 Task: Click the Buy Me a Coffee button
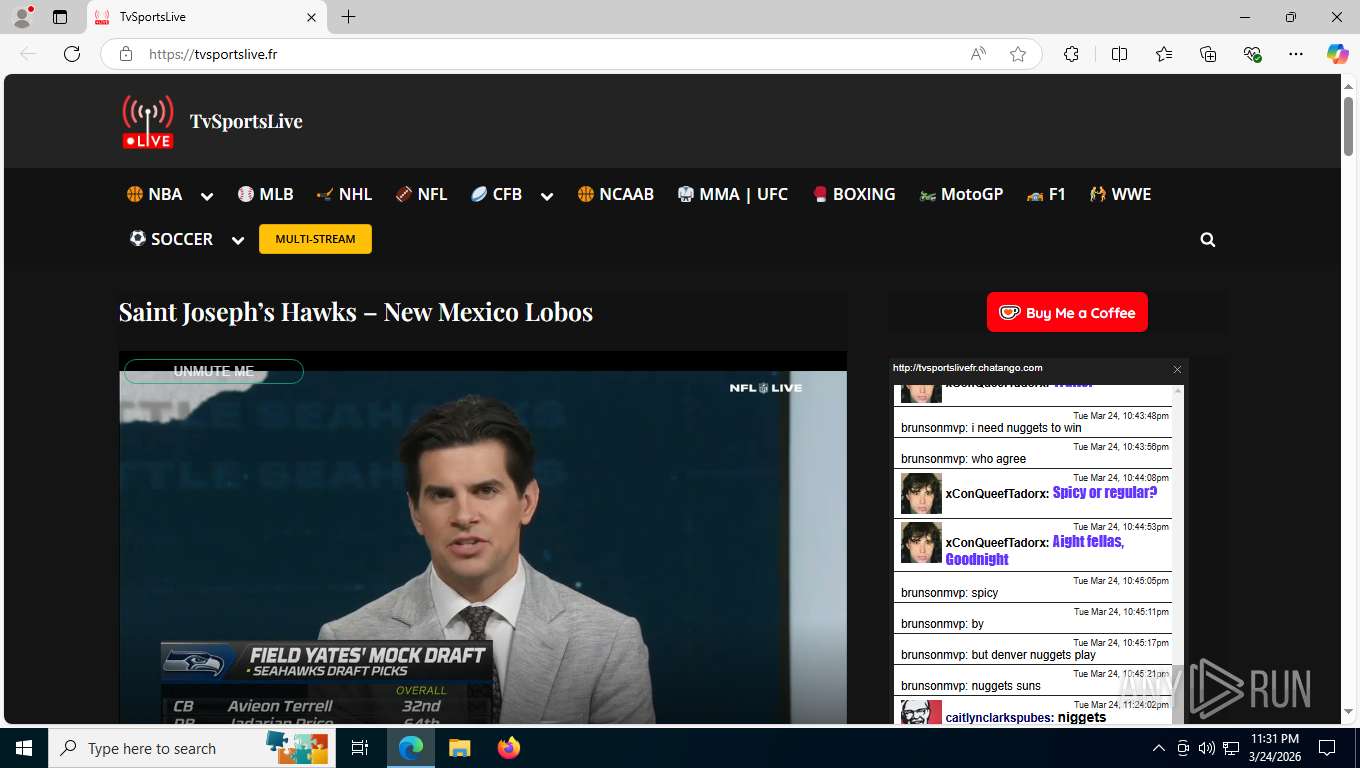1067,312
